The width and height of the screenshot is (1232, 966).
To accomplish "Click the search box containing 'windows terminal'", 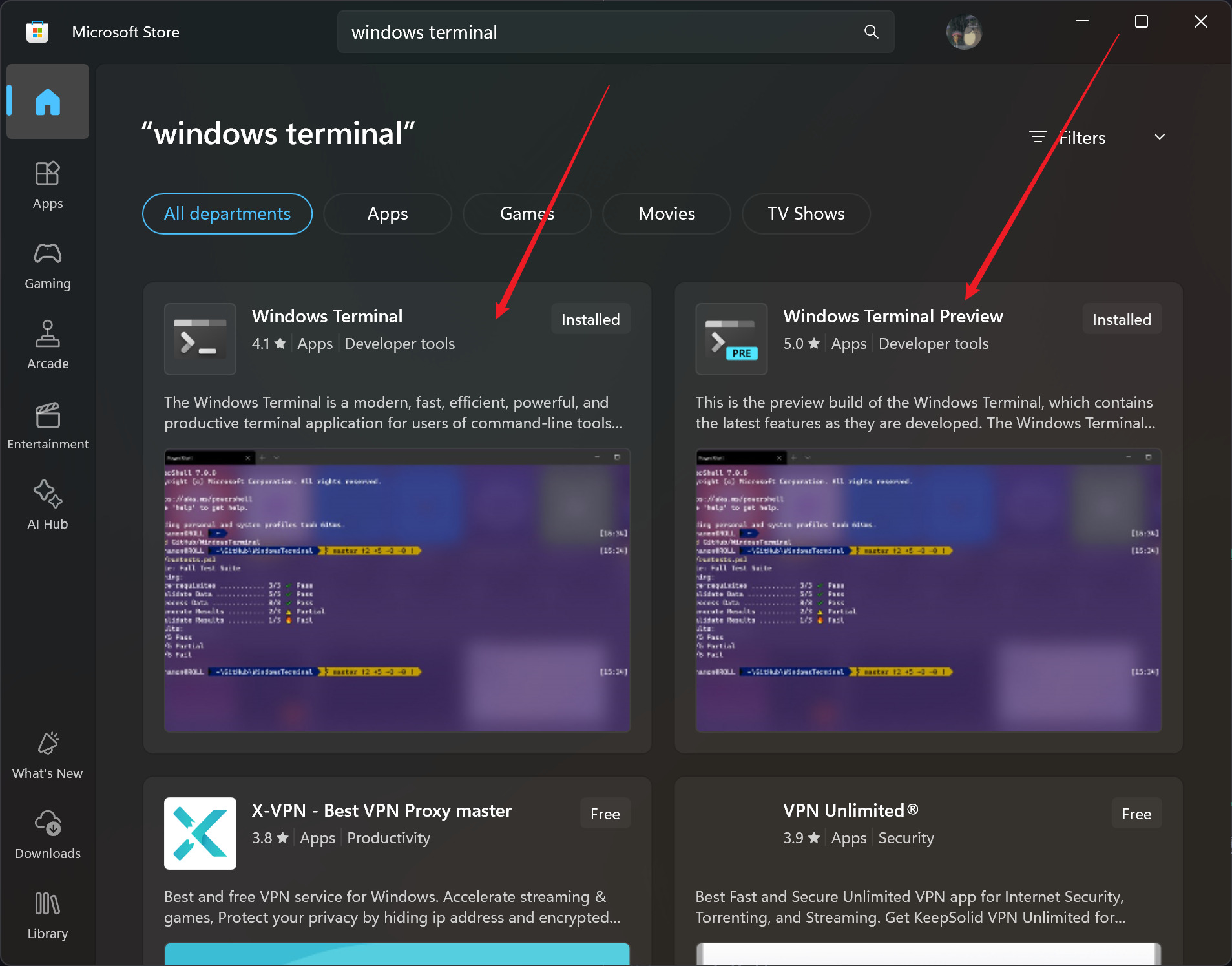I will tap(616, 32).
